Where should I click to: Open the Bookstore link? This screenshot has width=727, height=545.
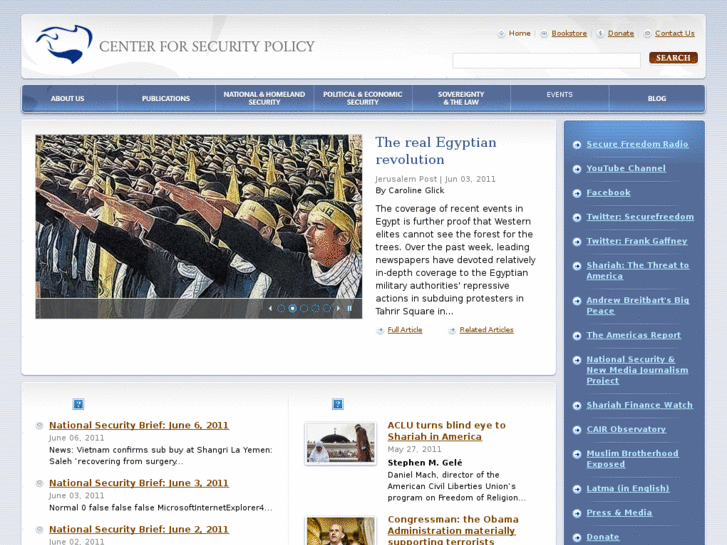[569, 33]
